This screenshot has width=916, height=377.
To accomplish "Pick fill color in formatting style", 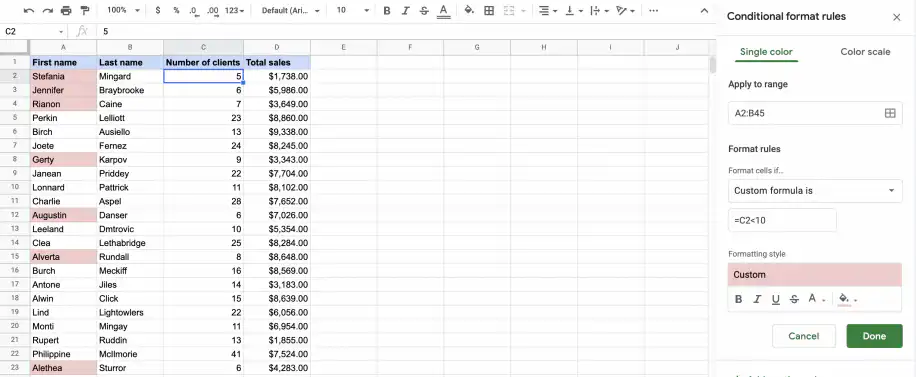I will (x=847, y=299).
